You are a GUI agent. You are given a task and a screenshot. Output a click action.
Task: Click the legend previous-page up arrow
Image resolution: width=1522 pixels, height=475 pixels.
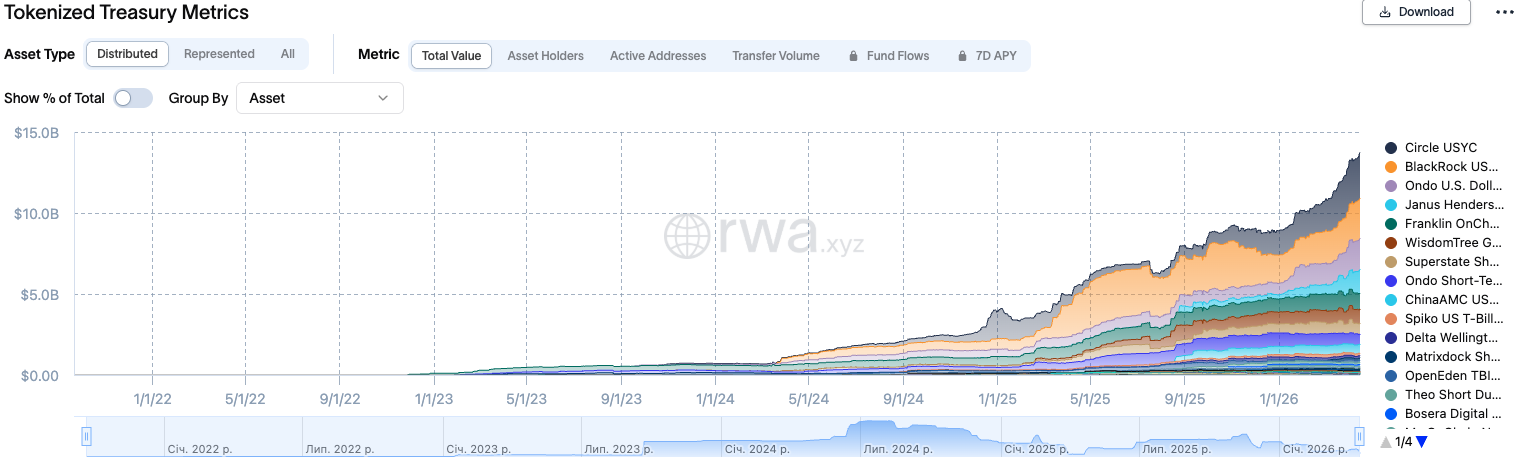tap(1385, 442)
